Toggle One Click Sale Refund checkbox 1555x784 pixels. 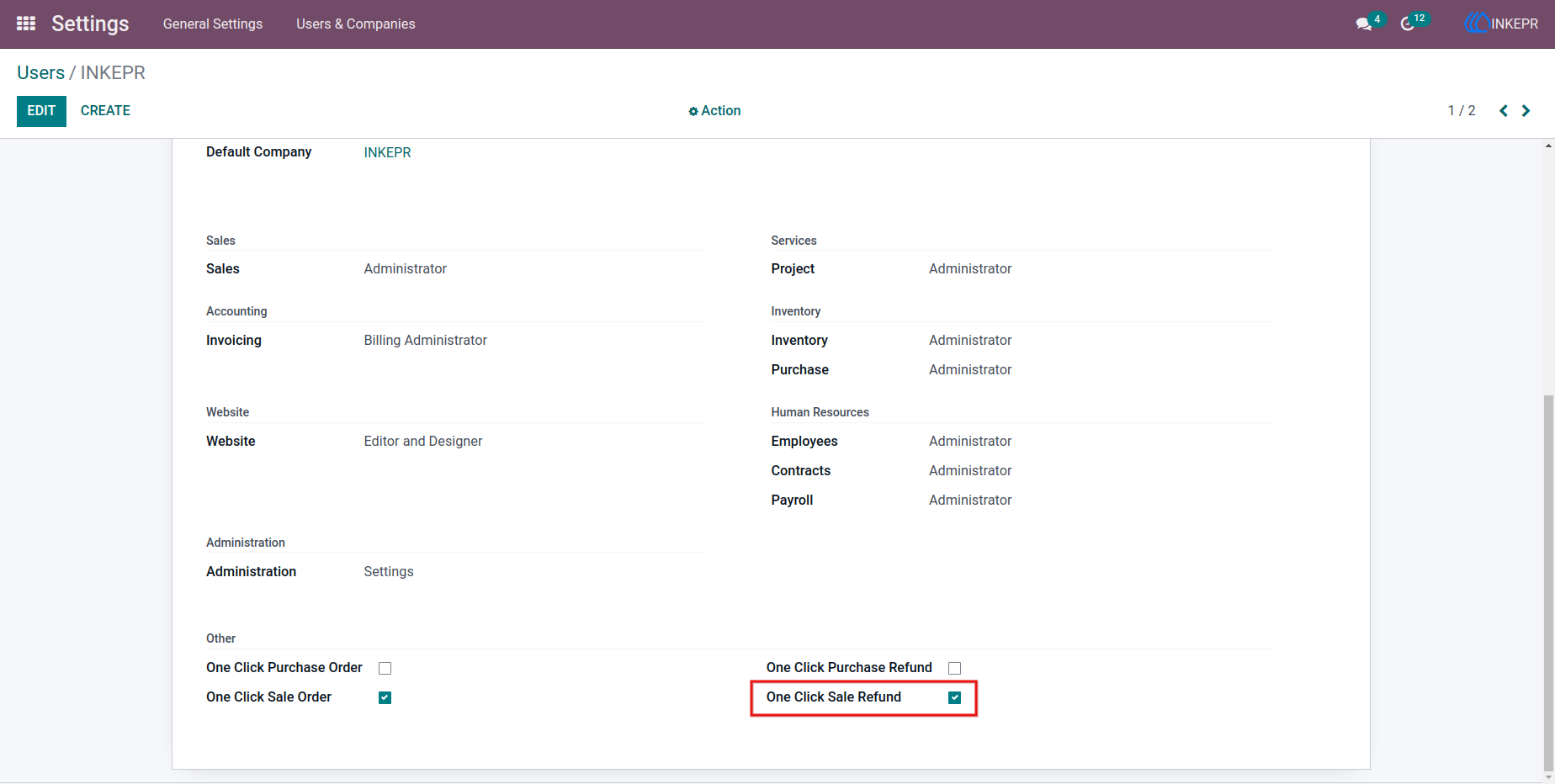(954, 697)
